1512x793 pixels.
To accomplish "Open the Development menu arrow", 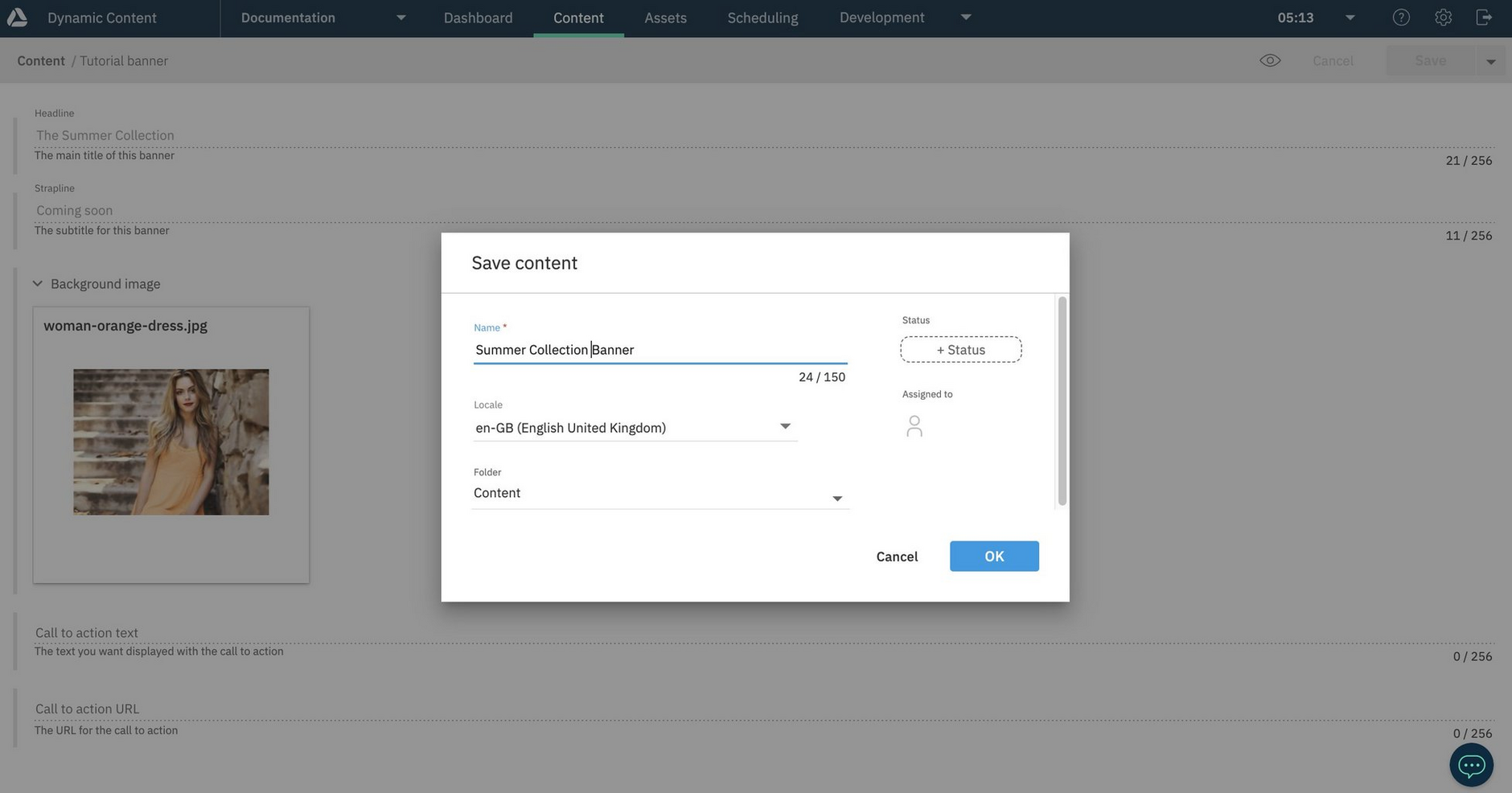I will click(x=966, y=18).
